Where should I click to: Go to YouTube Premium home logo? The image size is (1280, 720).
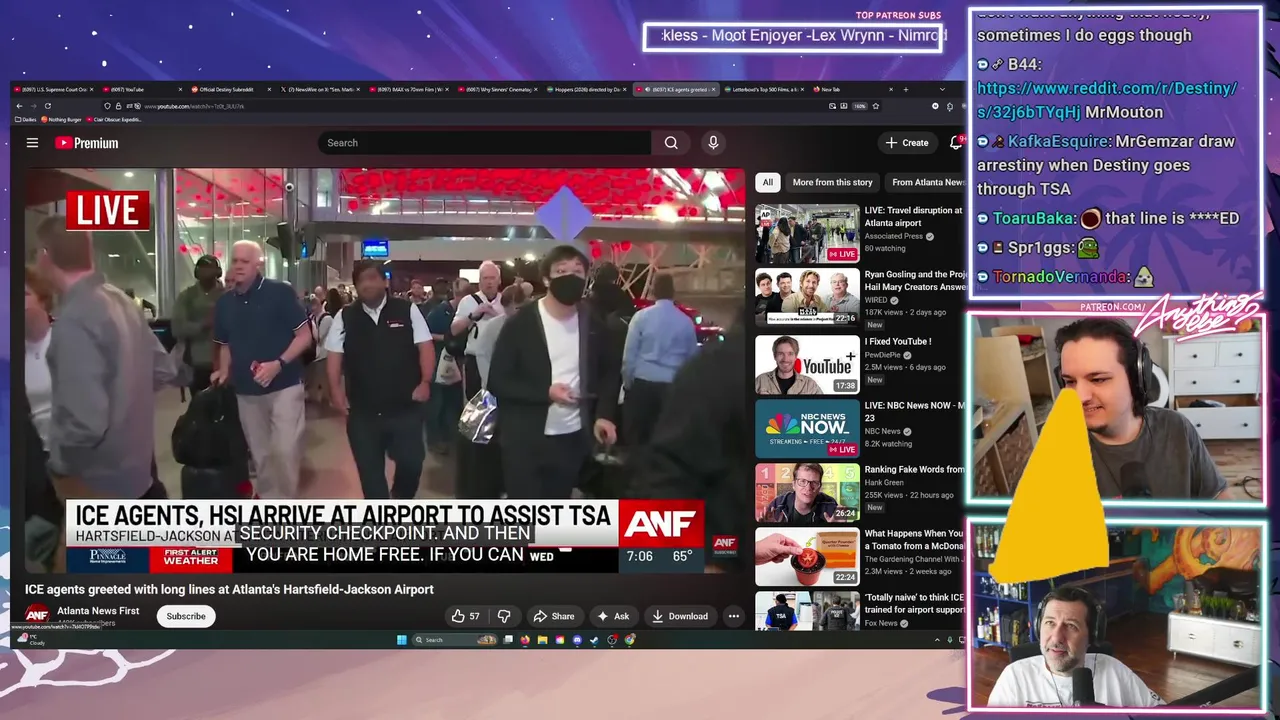86,143
